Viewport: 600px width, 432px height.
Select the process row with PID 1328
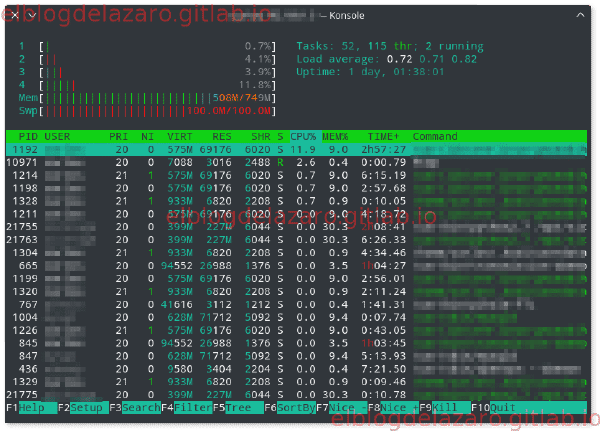pos(296,201)
